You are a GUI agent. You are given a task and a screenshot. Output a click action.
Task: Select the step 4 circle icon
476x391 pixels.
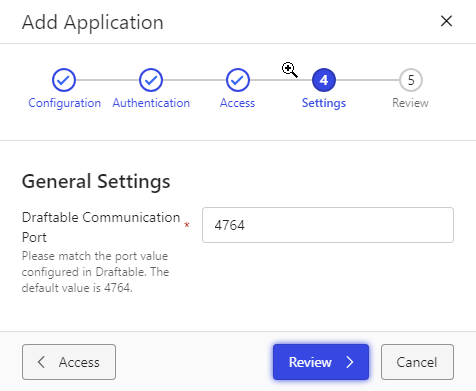pos(324,80)
